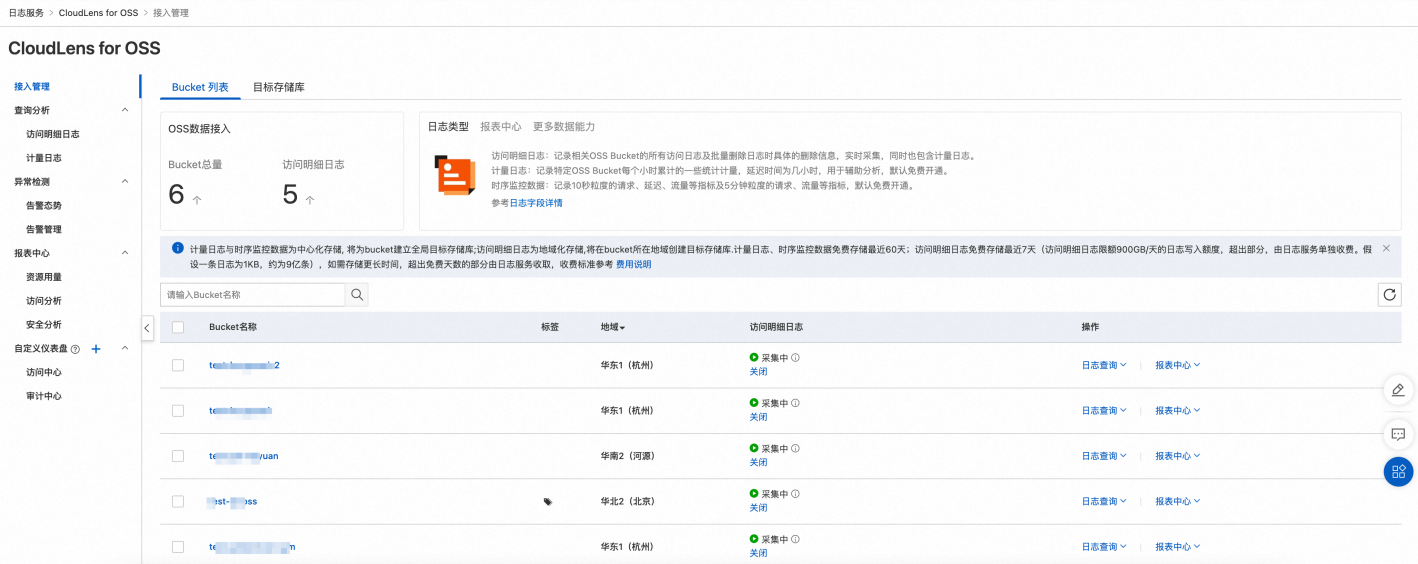The width and height of the screenshot is (1418, 564).
Task: Tick the checkbox for the 华南2（河源）bucket
Action: click(x=178, y=455)
